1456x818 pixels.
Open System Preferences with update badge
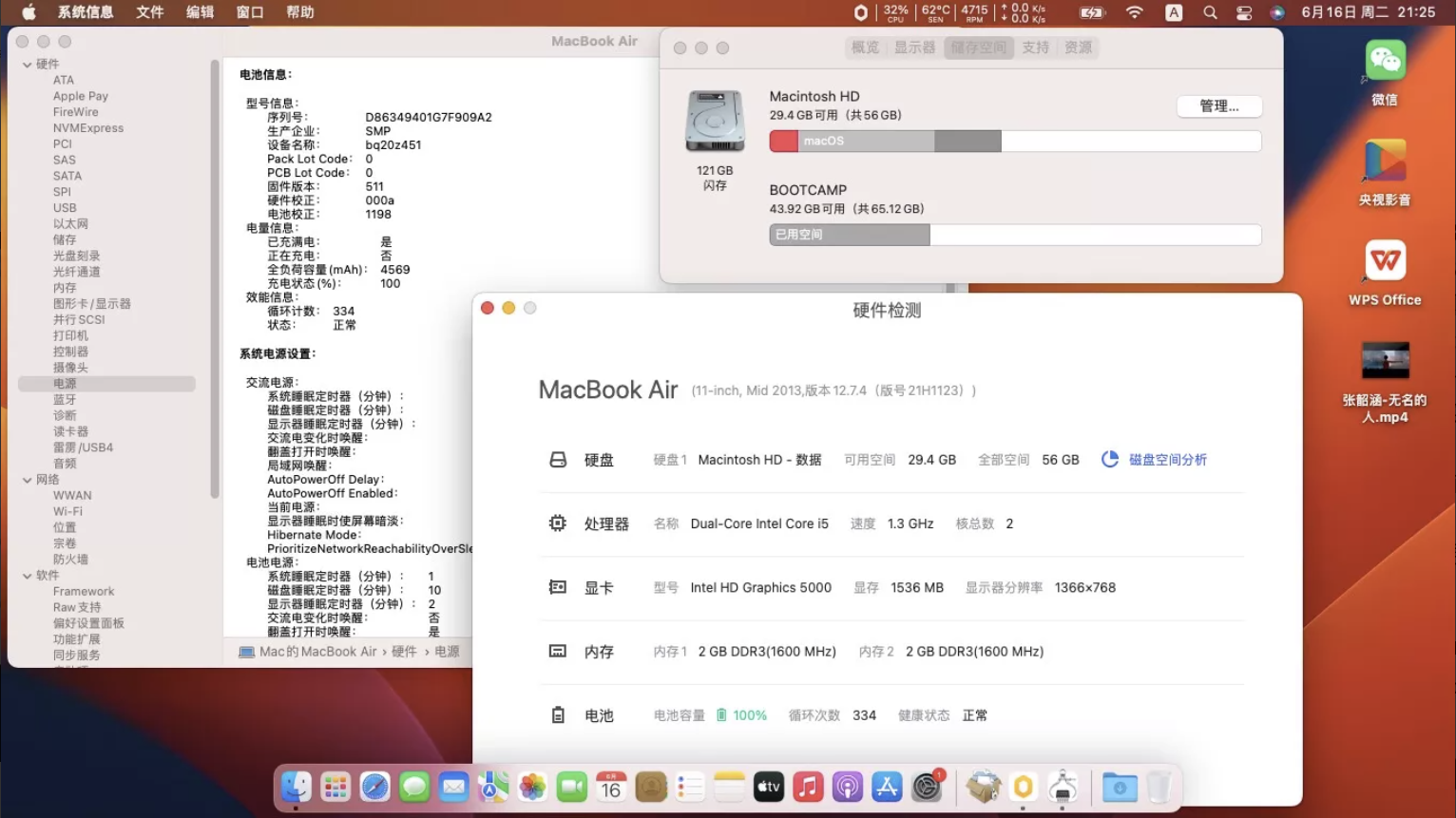927,787
